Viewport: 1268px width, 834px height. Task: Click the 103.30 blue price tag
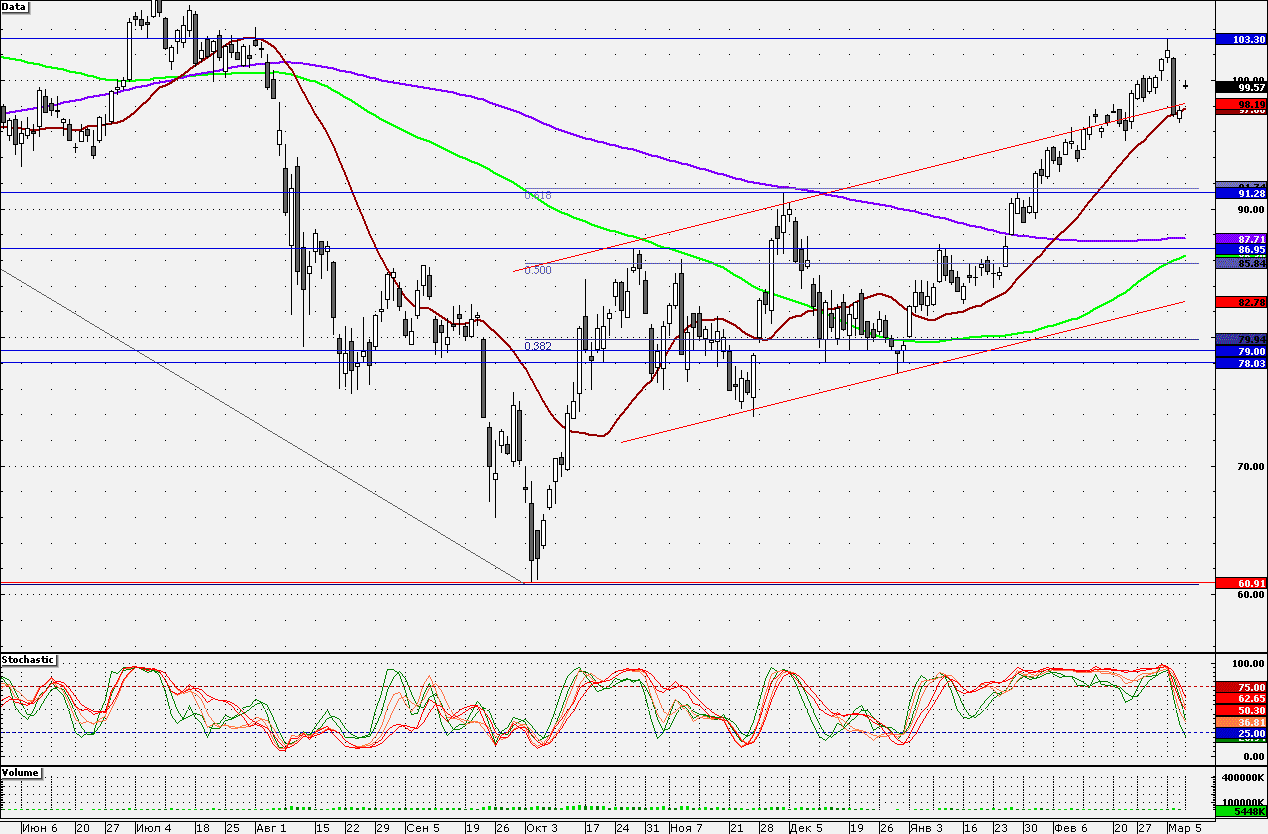tap(1241, 38)
